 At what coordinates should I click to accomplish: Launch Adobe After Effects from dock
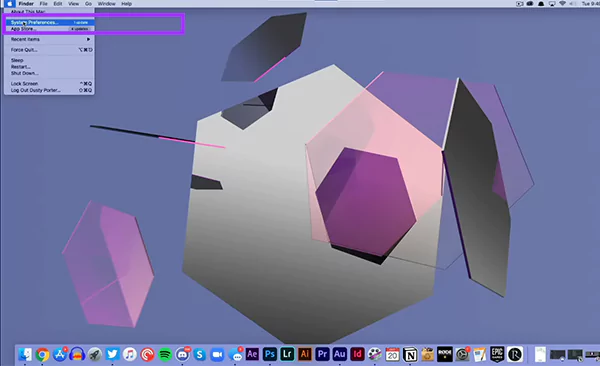point(252,354)
